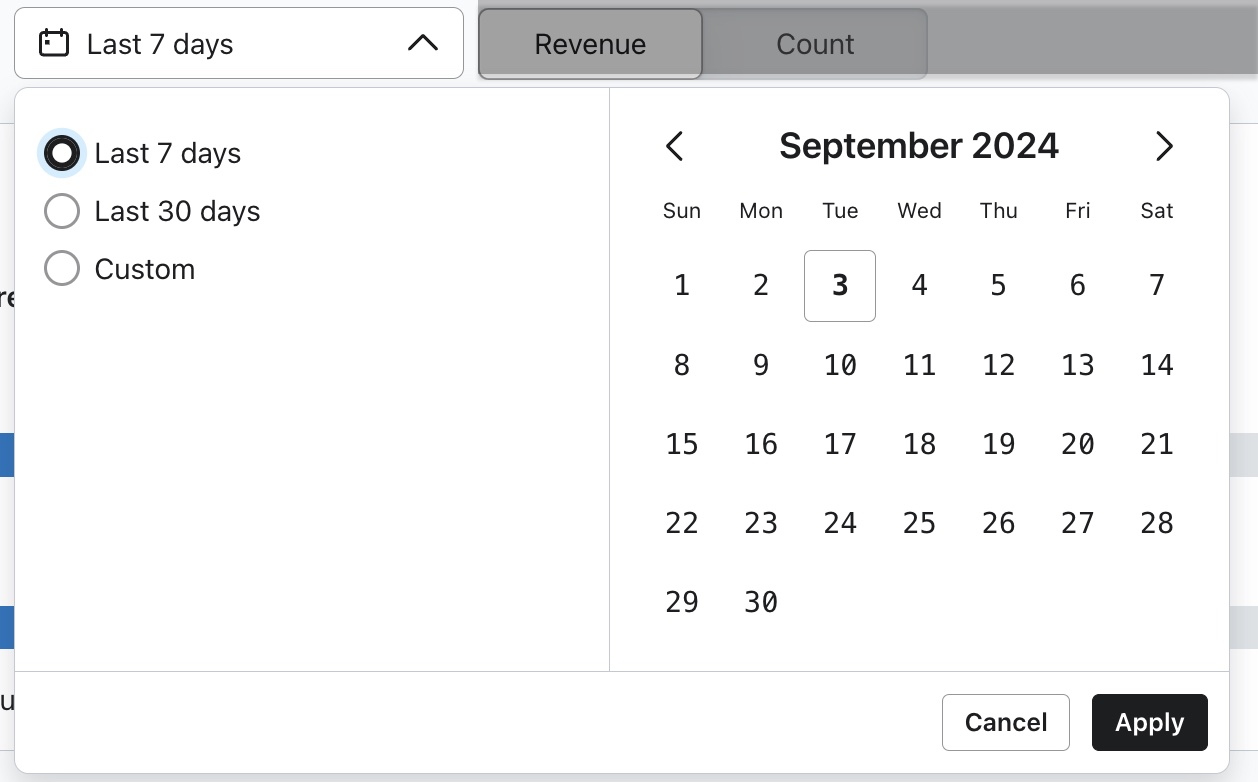Screen dimensions: 1258x782
Task: Click September 27 date cell
Action: tap(1077, 523)
